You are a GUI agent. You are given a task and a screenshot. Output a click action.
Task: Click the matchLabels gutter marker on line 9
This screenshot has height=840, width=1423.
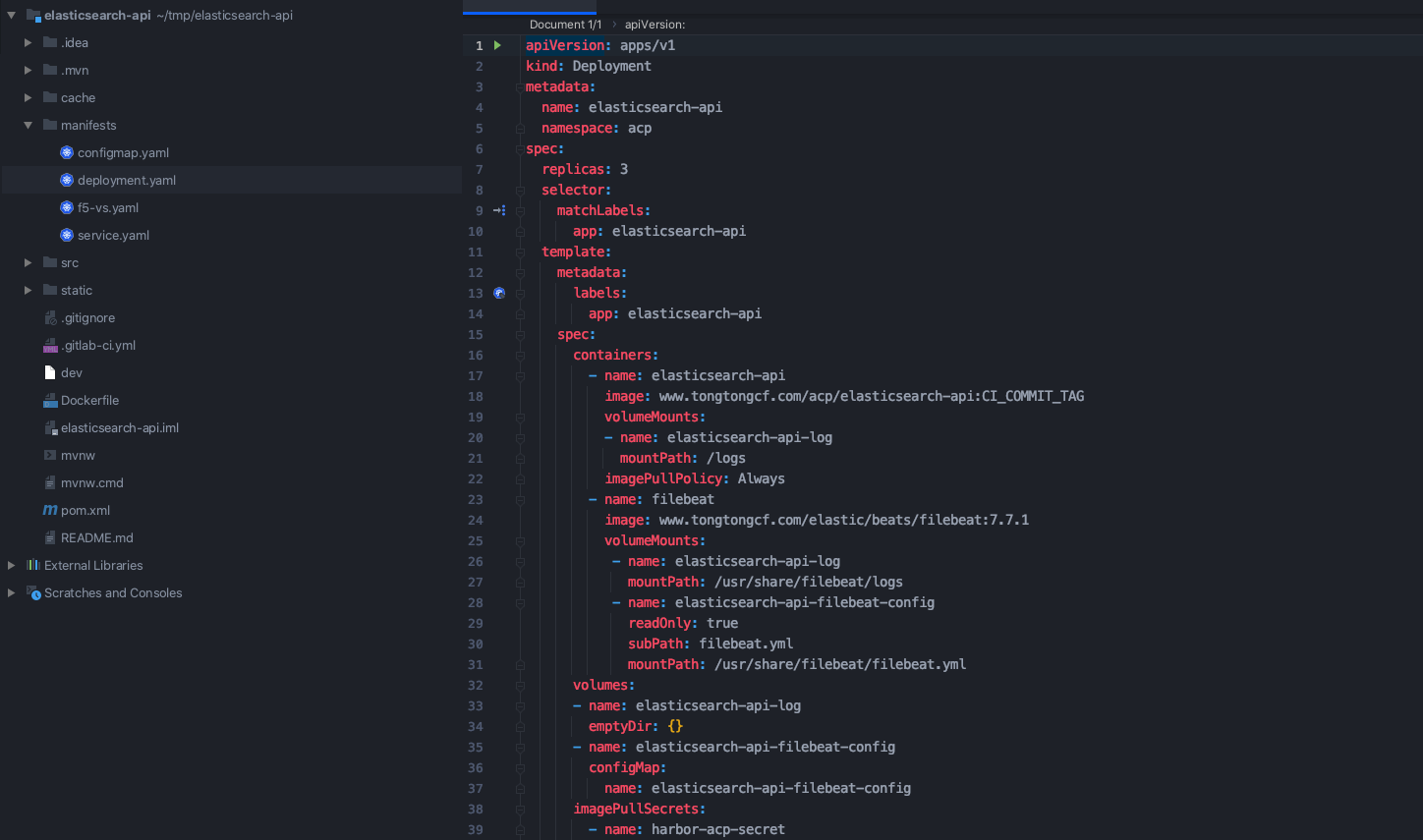(499, 210)
